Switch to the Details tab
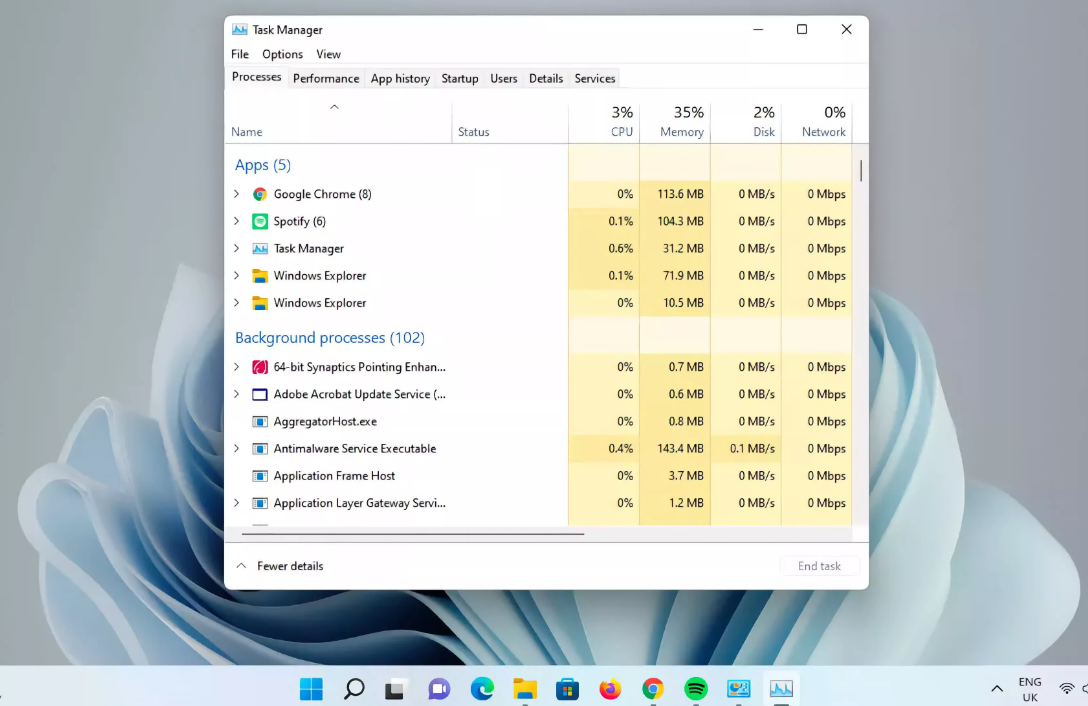This screenshot has height=706, width=1088. tap(546, 78)
